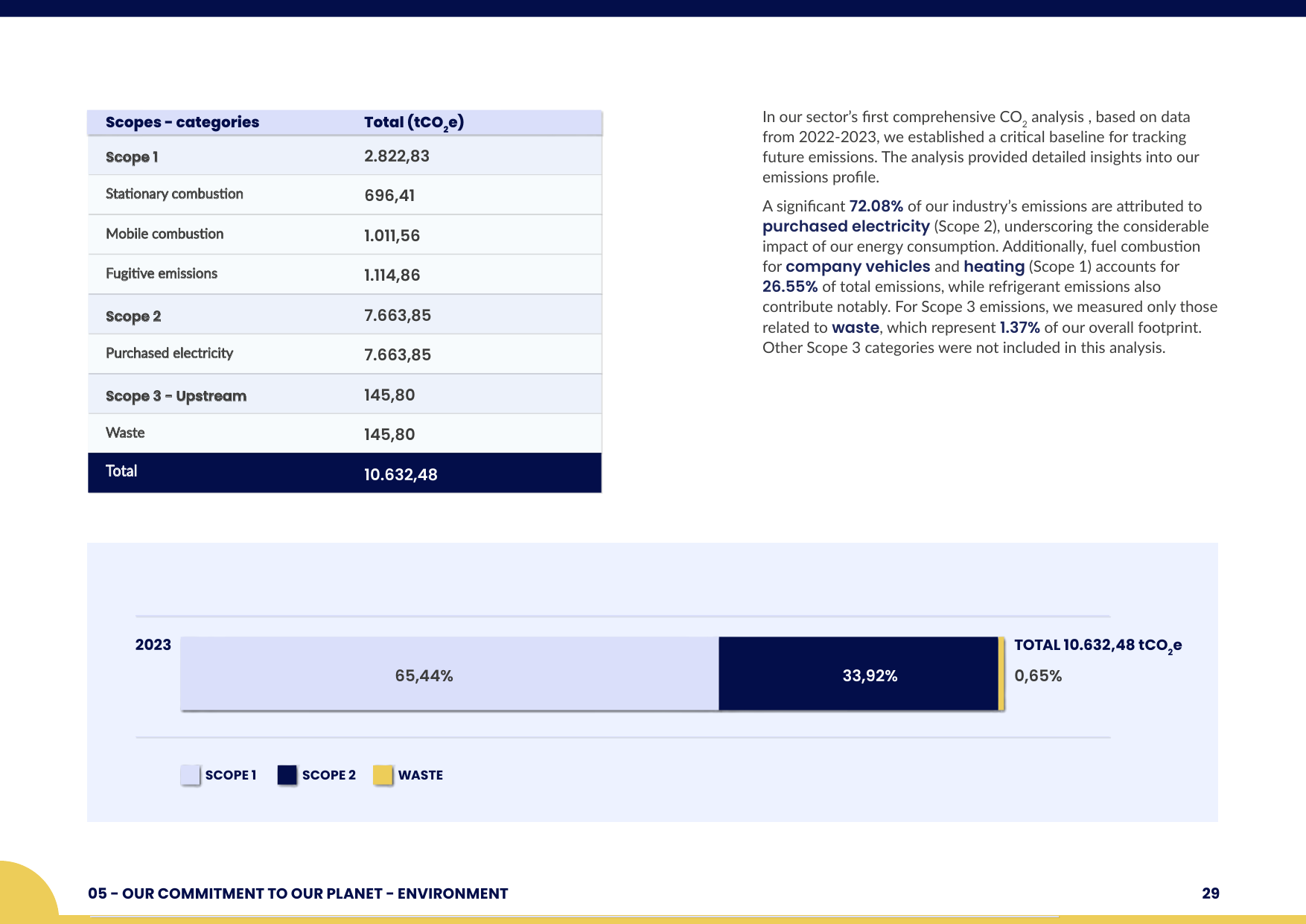This screenshot has height=924, width=1306.
Task: Click the Scope 1 table row
Action: (345, 156)
